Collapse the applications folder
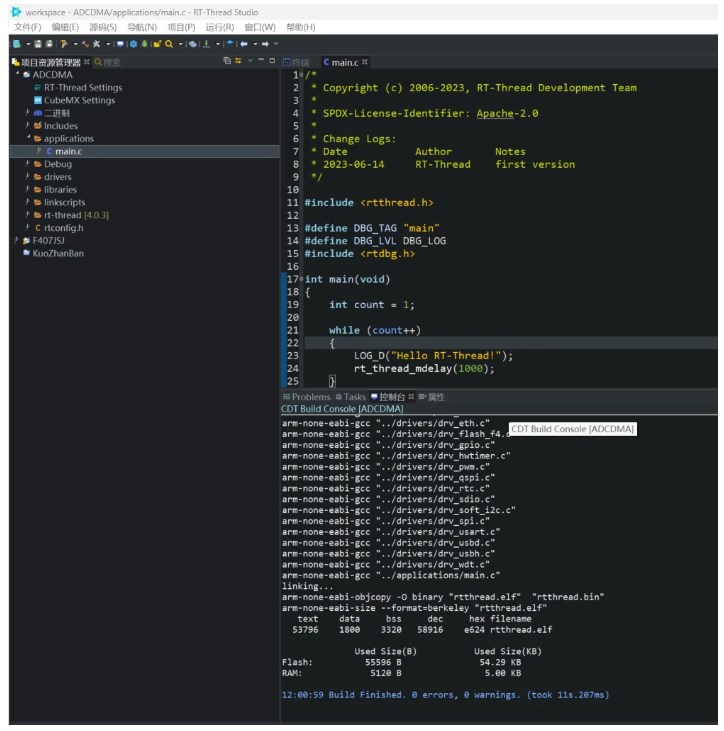Viewport: 724px width, 731px height. (28, 139)
